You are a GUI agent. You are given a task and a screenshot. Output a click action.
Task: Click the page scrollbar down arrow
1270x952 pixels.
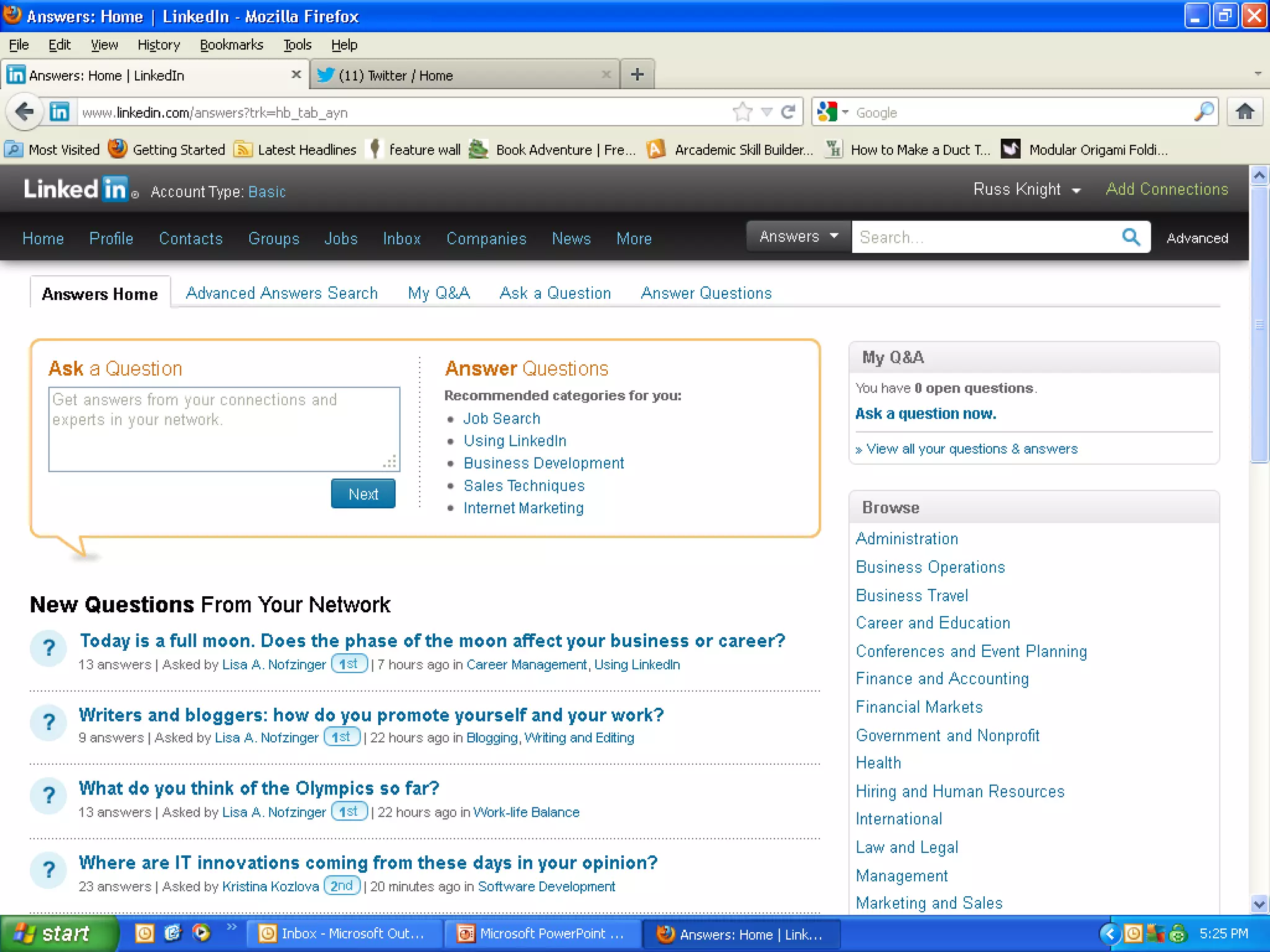tap(1259, 904)
